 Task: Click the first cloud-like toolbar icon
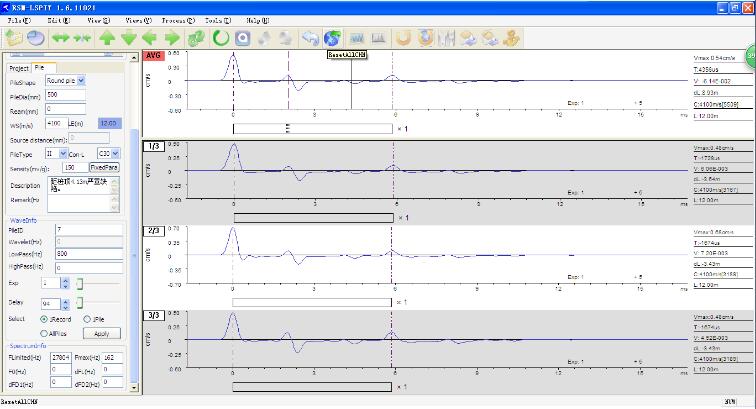tap(468, 38)
